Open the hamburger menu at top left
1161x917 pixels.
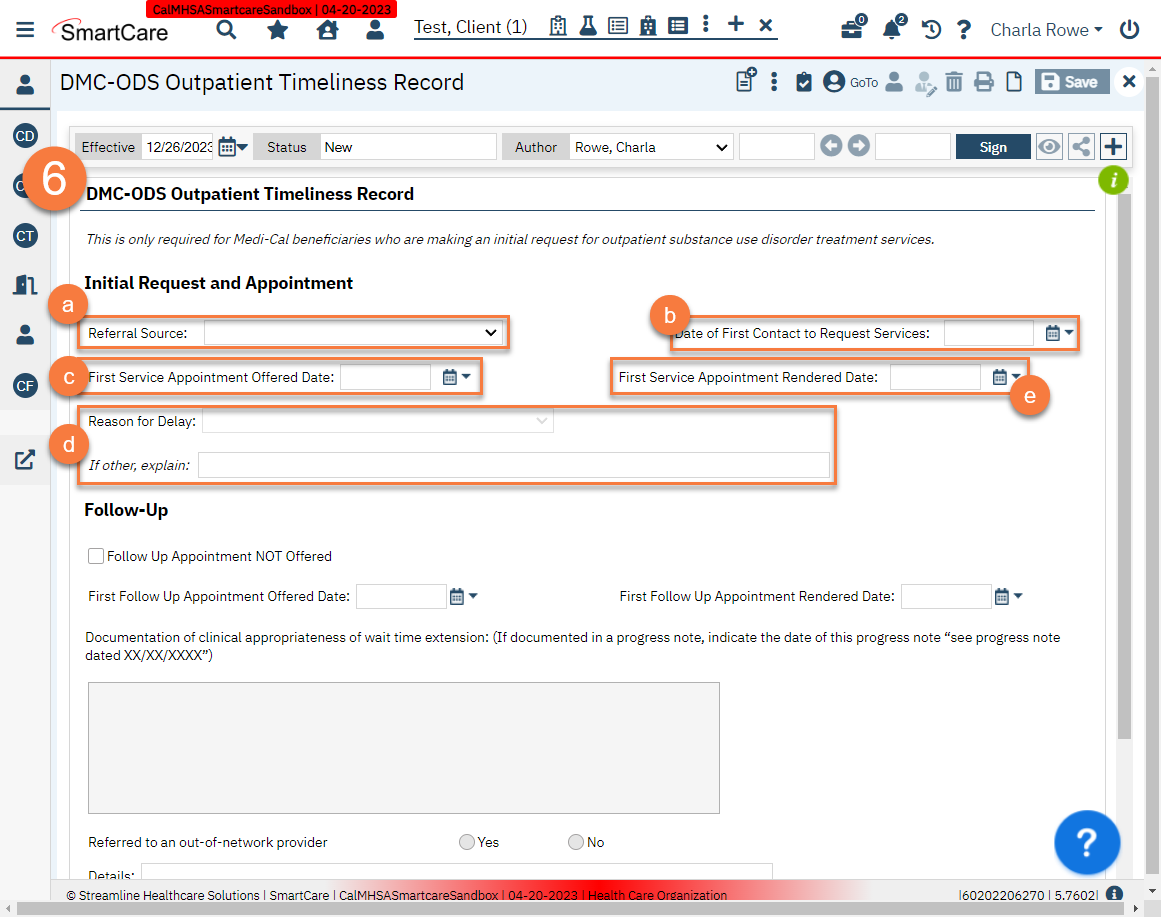(x=24, y=28)
